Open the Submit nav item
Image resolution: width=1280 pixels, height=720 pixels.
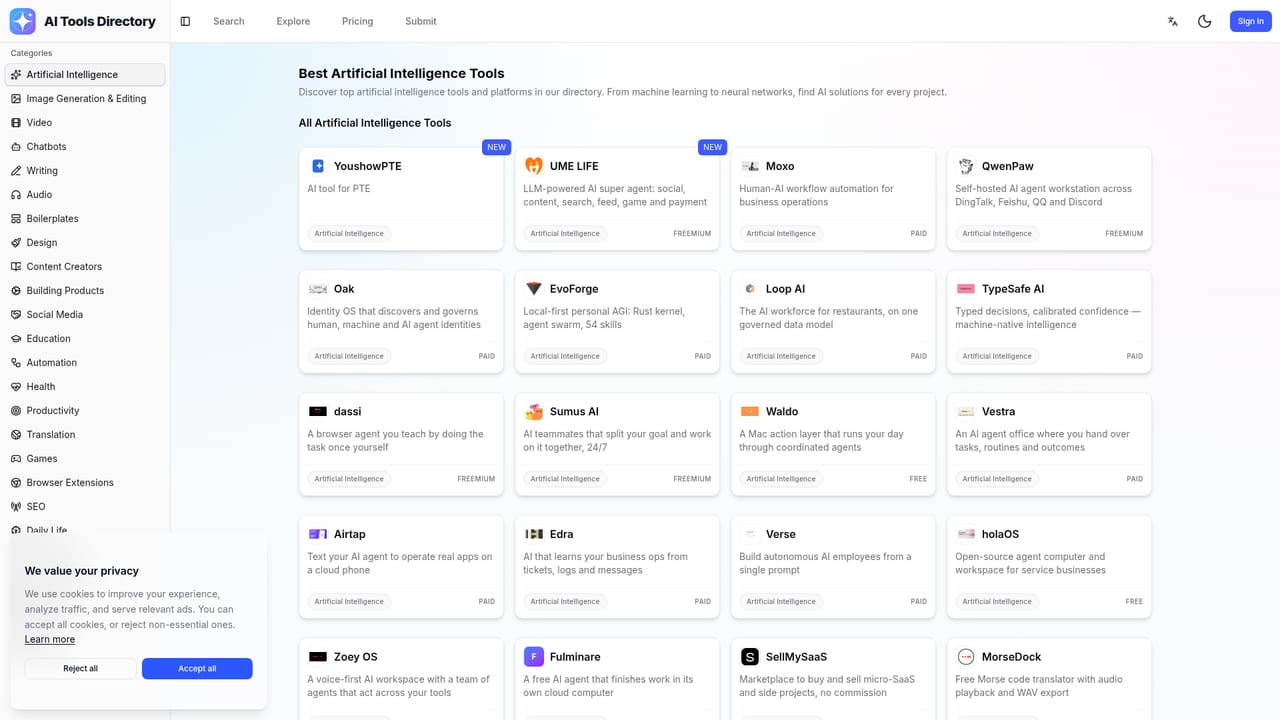click(421, 21)
